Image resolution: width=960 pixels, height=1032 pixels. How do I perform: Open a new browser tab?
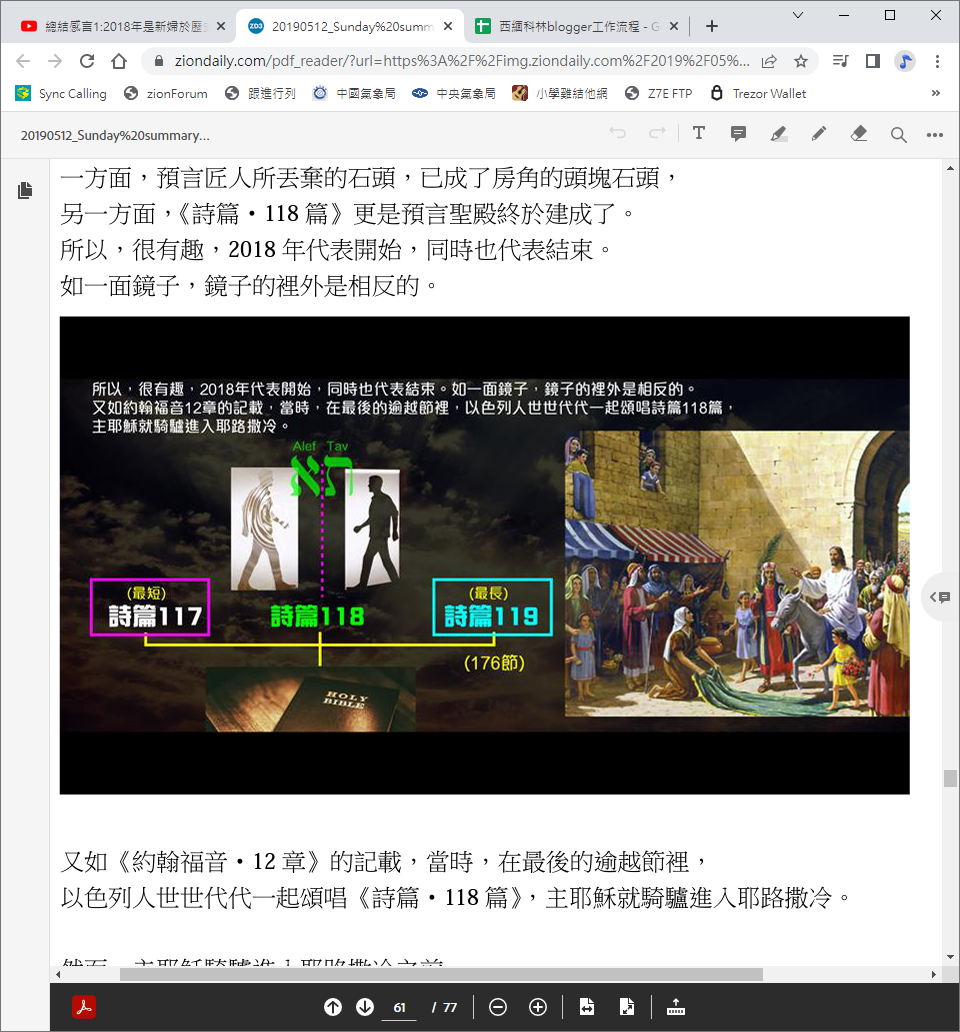(x=711, y=26)
